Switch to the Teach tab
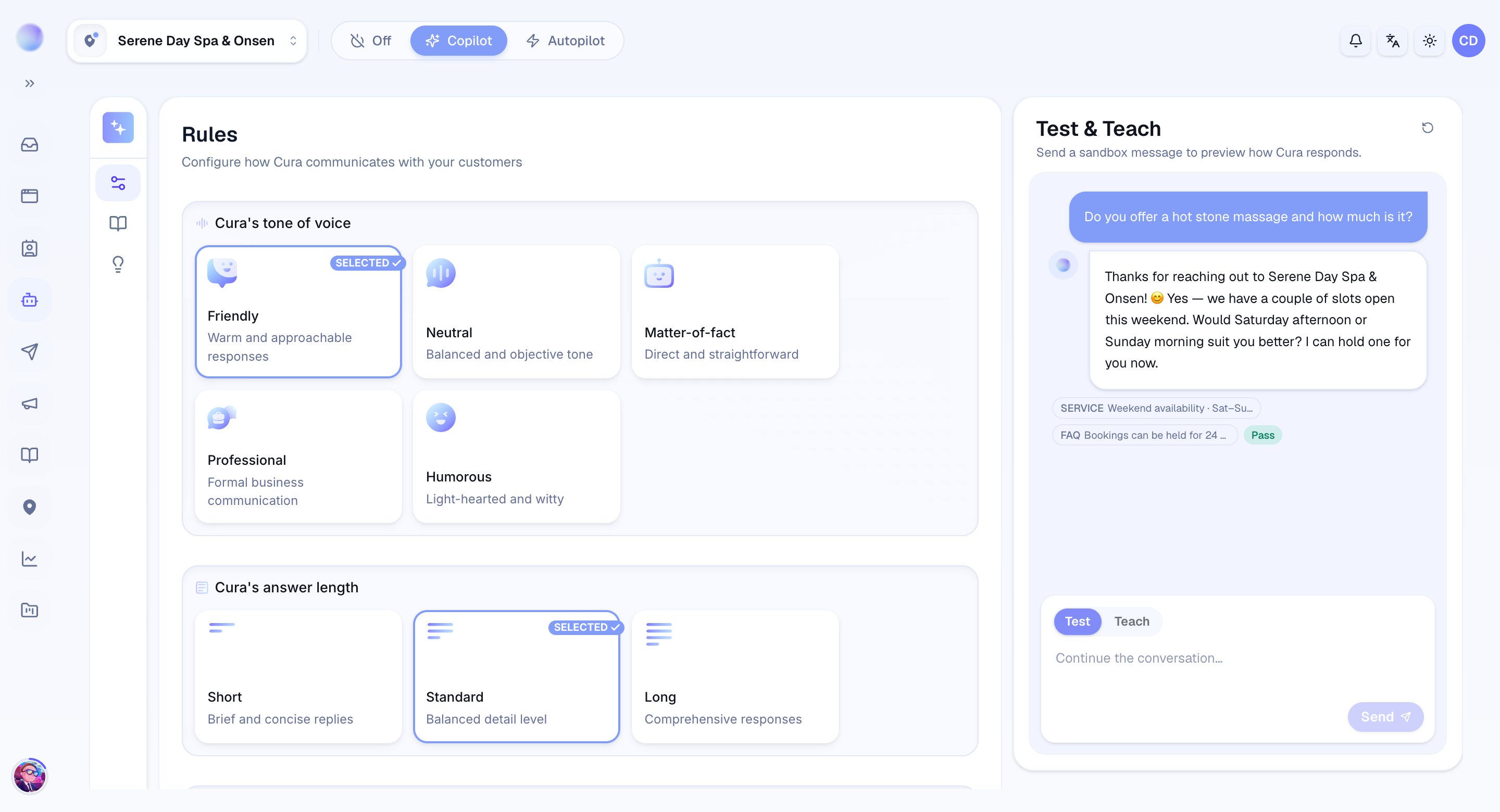1500x812 pixels. [x=1131, y=621]
